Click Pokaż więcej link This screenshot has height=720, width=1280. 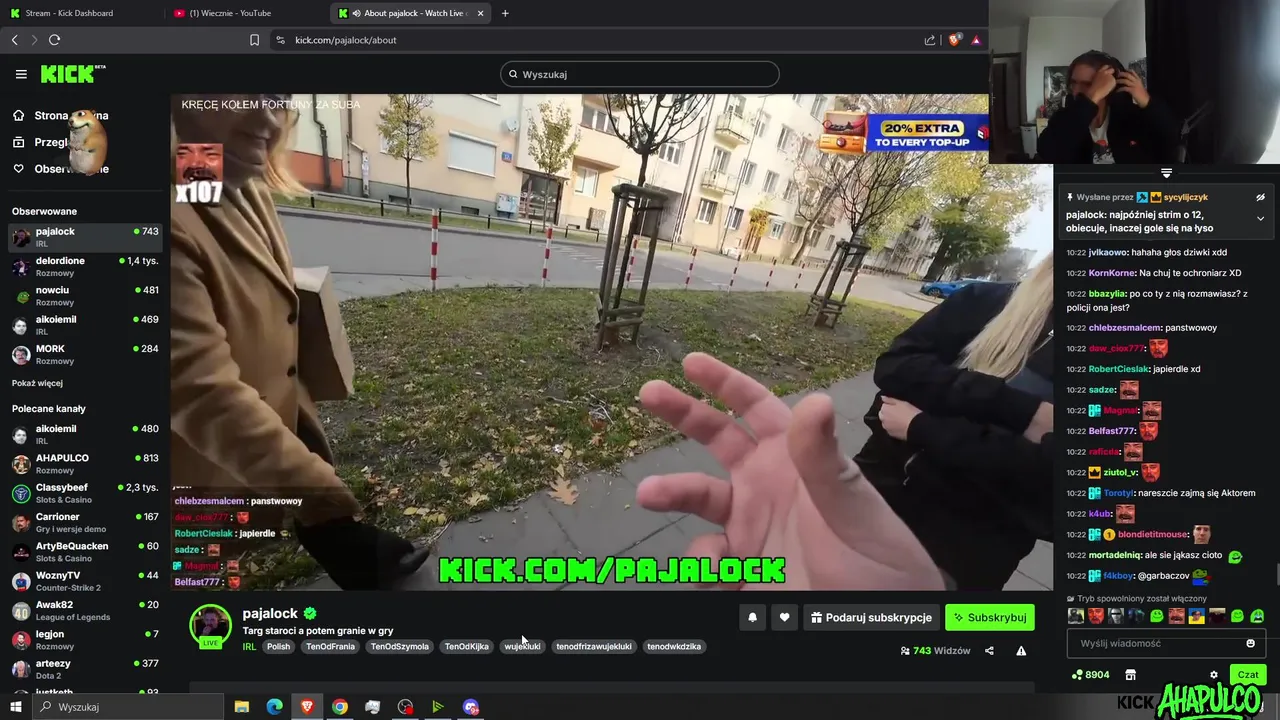click(x=37, y=383)
